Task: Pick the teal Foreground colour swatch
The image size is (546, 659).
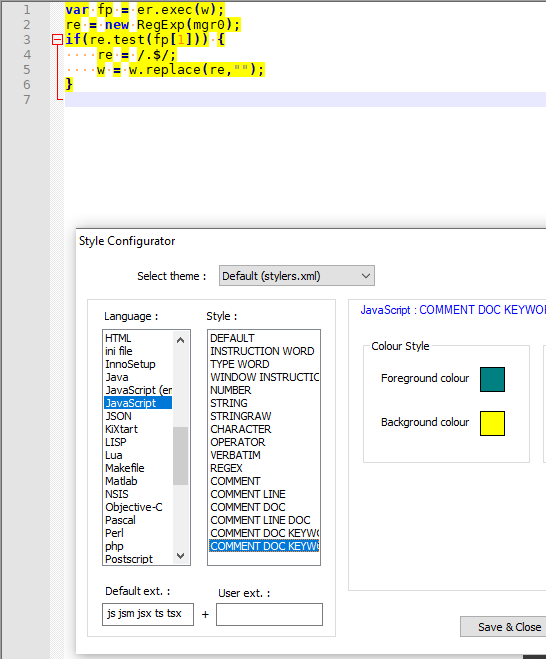Action: coord(492,380)
